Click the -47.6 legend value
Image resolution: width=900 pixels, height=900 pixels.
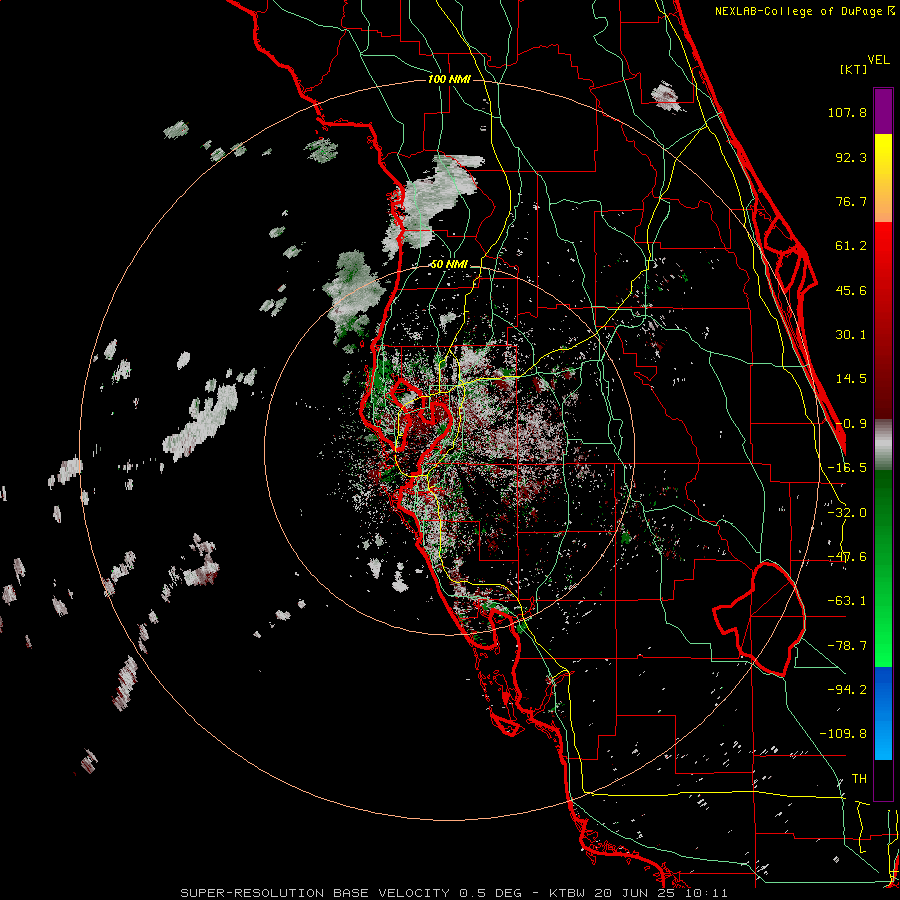click(847, 557)
